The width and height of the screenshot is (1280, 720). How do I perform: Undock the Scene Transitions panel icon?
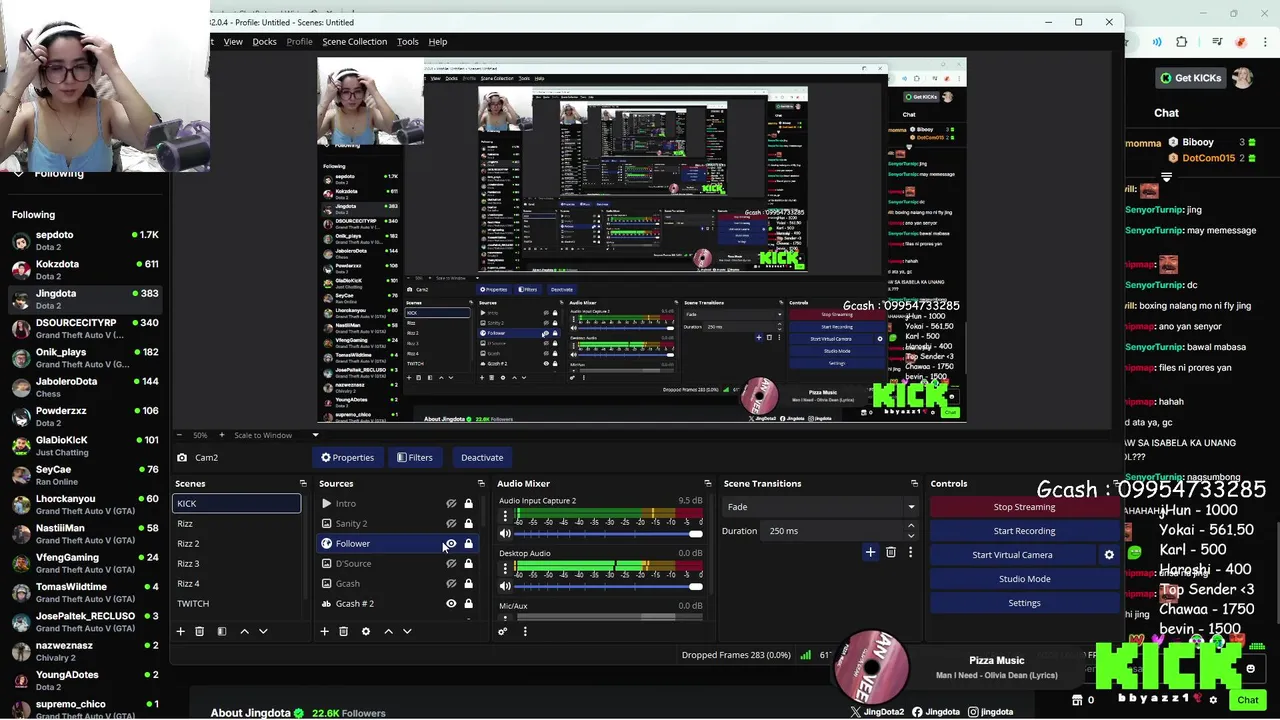914,484
